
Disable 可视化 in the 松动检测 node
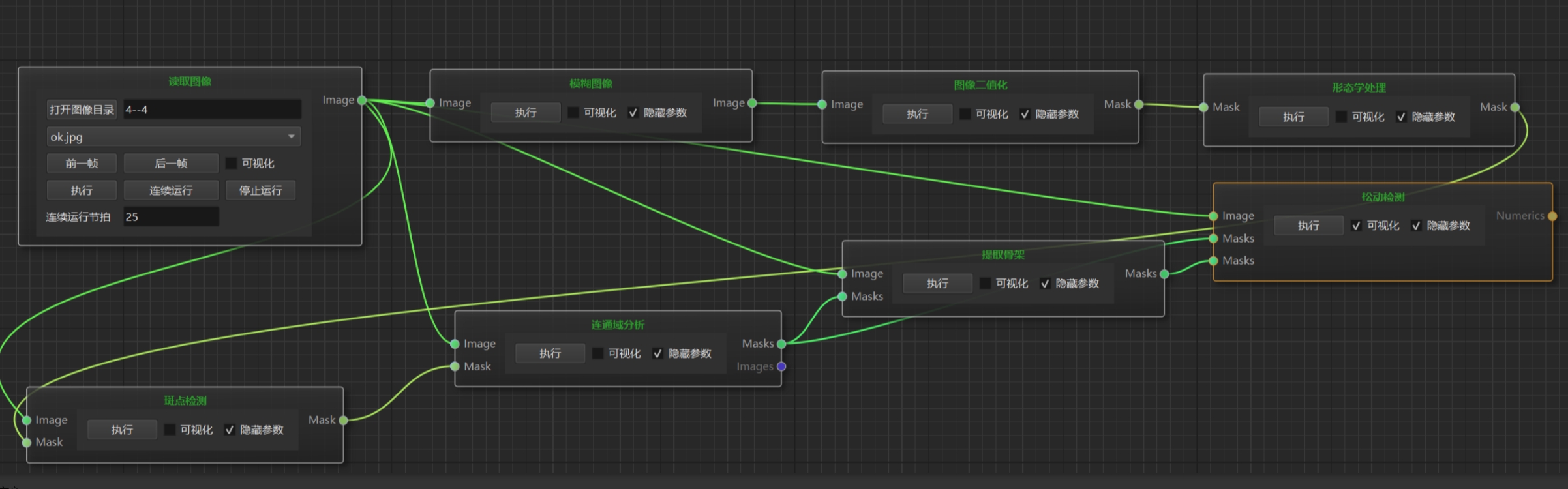[1356, 226]
